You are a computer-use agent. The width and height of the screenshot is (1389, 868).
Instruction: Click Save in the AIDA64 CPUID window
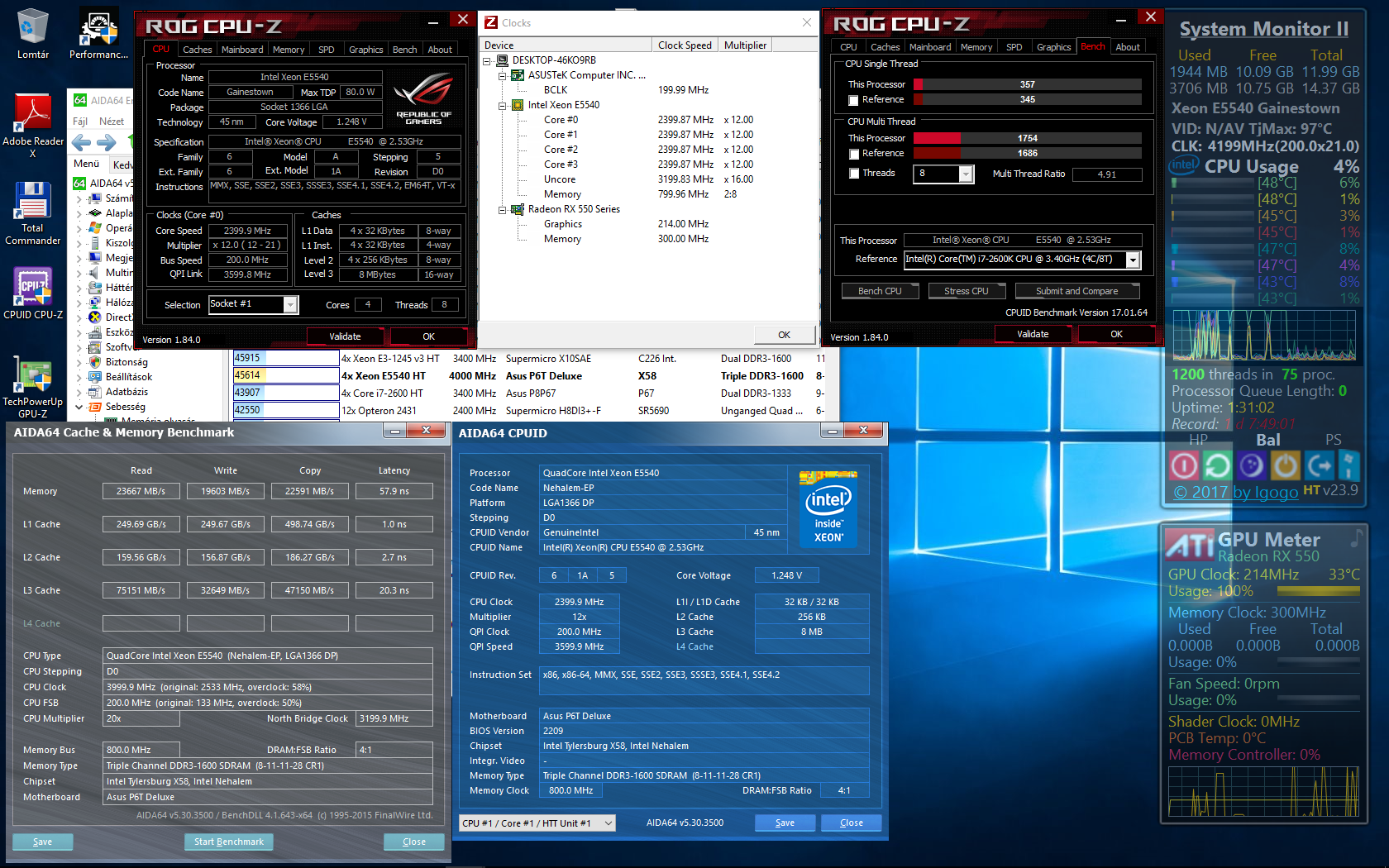click(785, 823)
